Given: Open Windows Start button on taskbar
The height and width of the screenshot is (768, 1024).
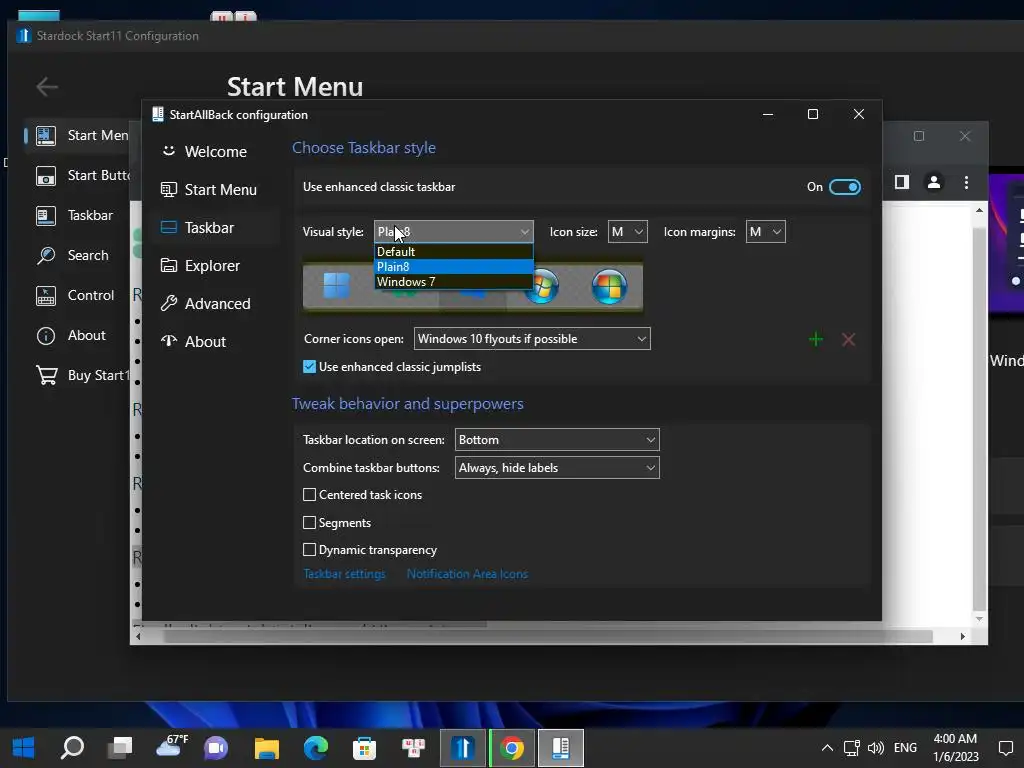Looking at the screenshot, I should pyautogui.click(x=24, y=747).
